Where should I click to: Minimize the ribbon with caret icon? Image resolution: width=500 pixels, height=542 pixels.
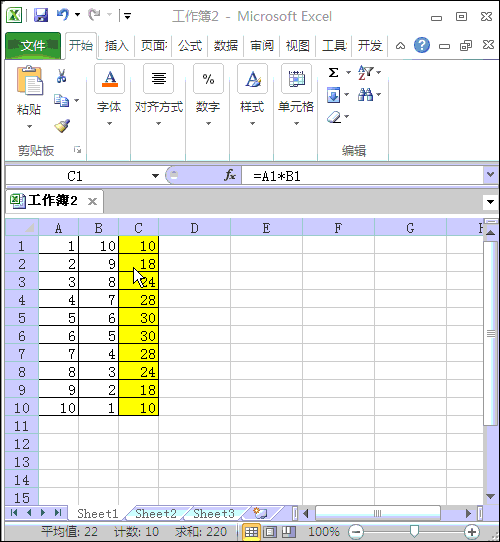(400, 46)
